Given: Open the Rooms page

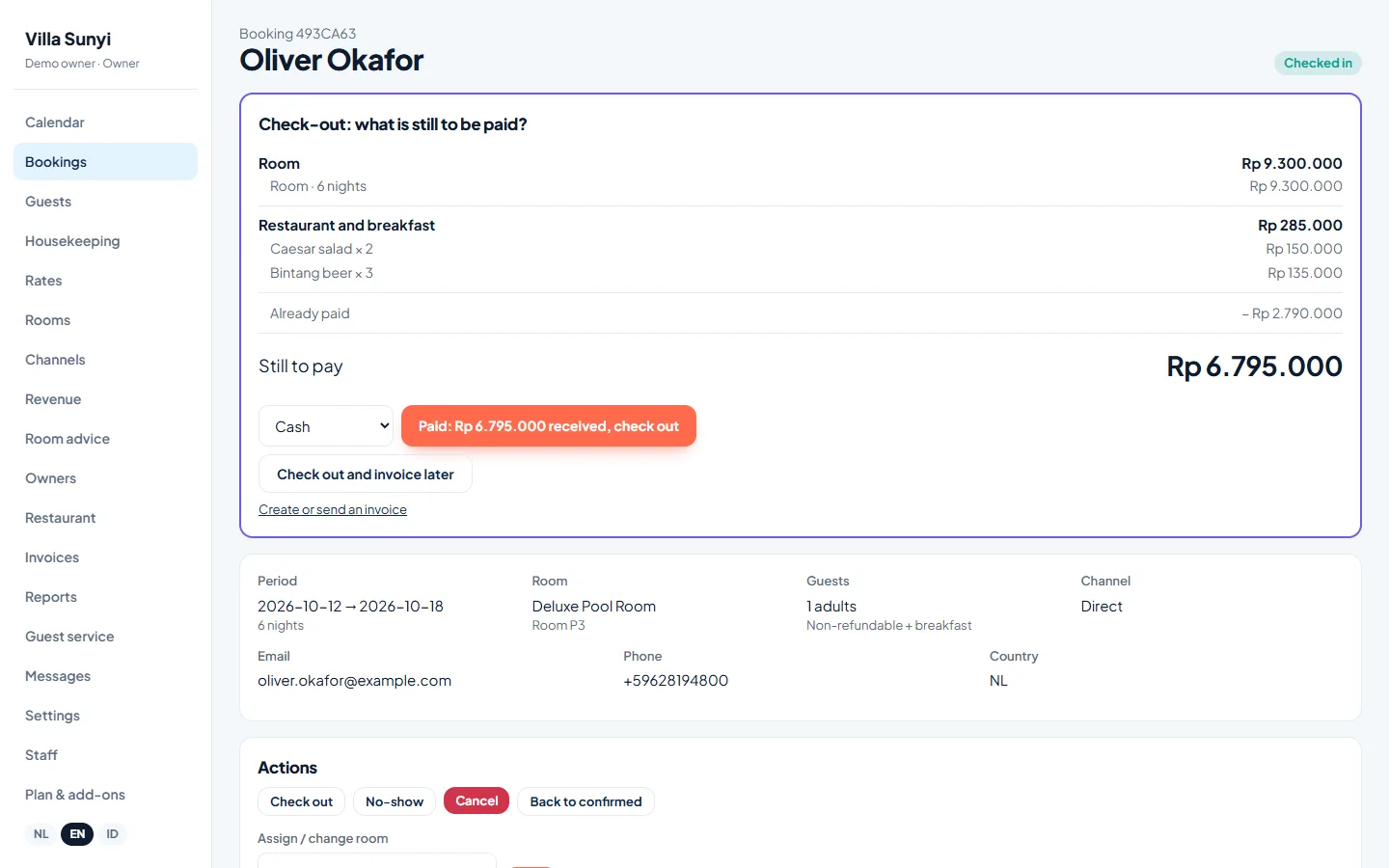Looking at the screenshot, I should (105, 320).
